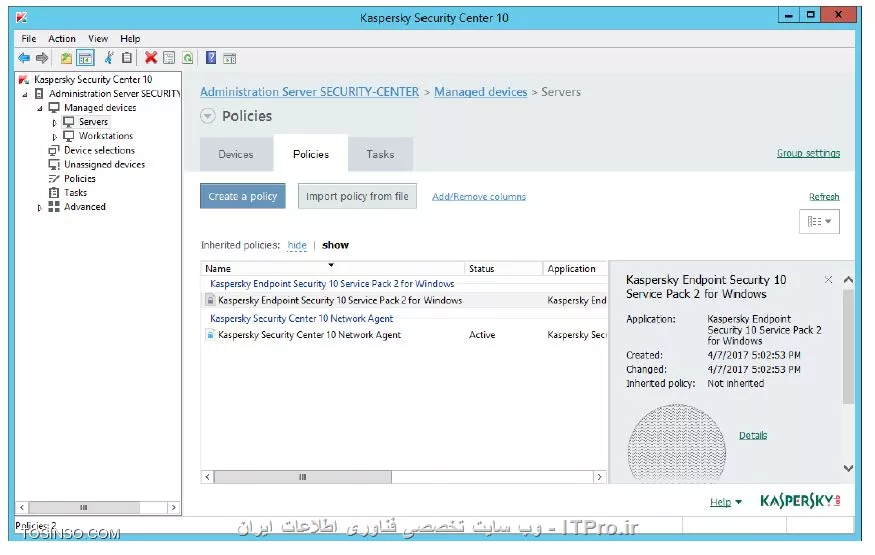Open Unassigned devices in the tree
Screen dimensions: 875x555
tap(104, 165)
